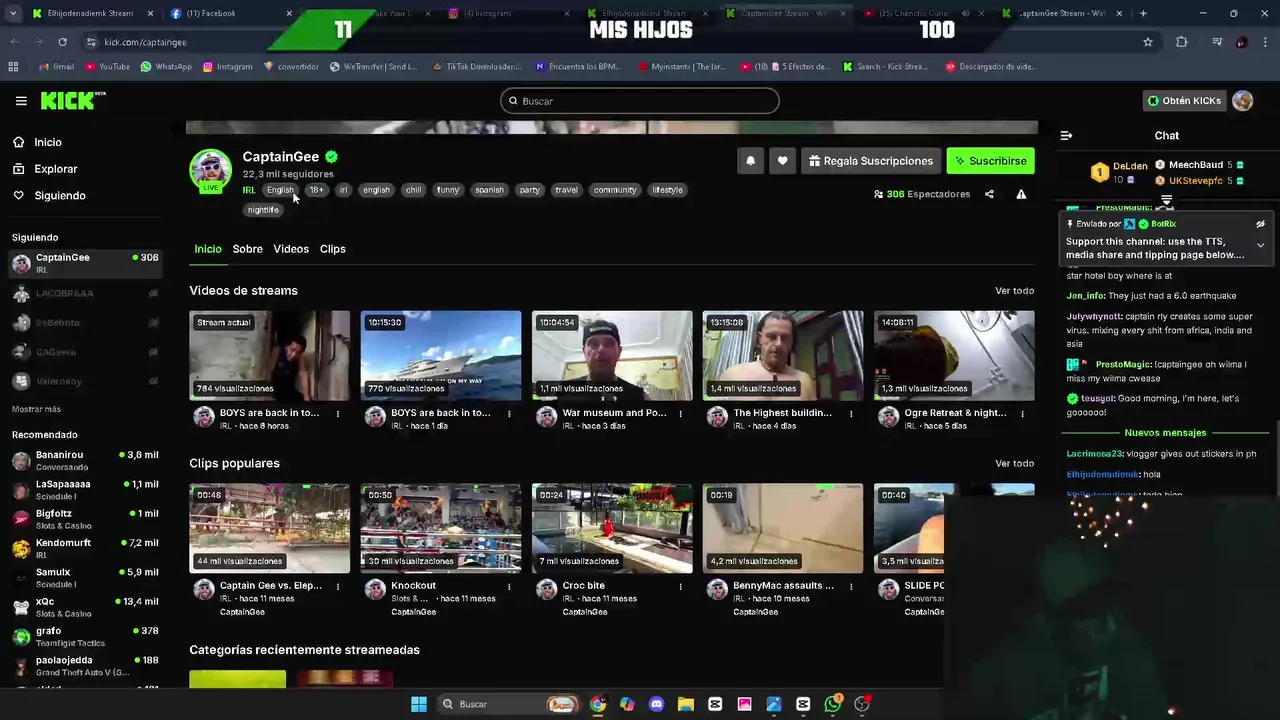Open Chrome apps grid icon

[13, 67]
